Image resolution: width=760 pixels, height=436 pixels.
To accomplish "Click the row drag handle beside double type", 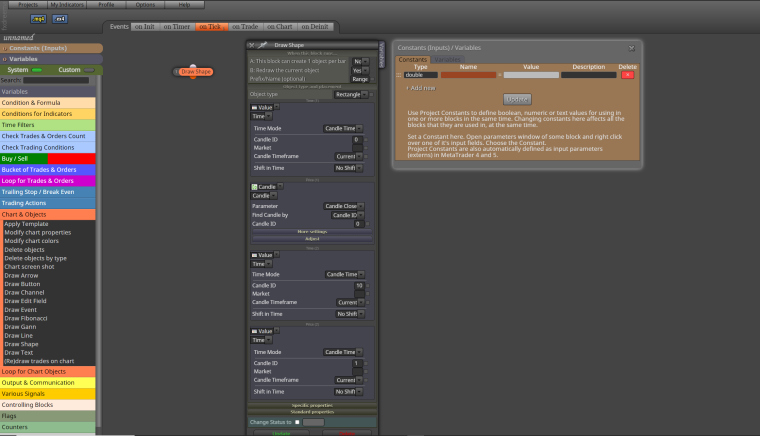I will [x=399, y=75].
